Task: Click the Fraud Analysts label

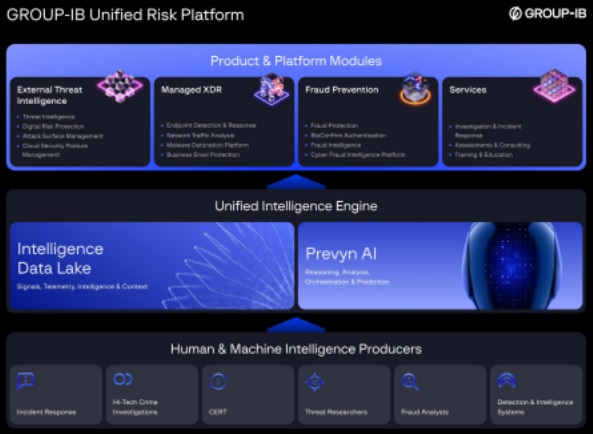Action: [425, 412]
